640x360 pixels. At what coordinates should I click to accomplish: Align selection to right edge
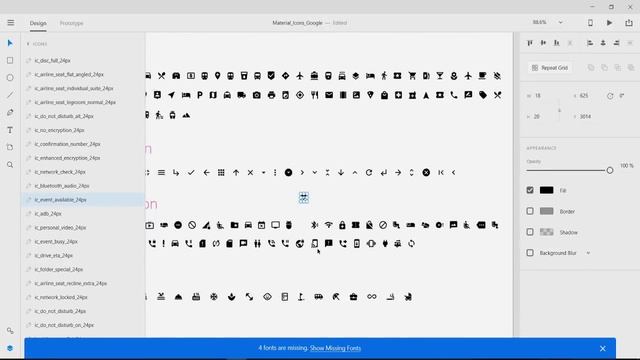617,43
